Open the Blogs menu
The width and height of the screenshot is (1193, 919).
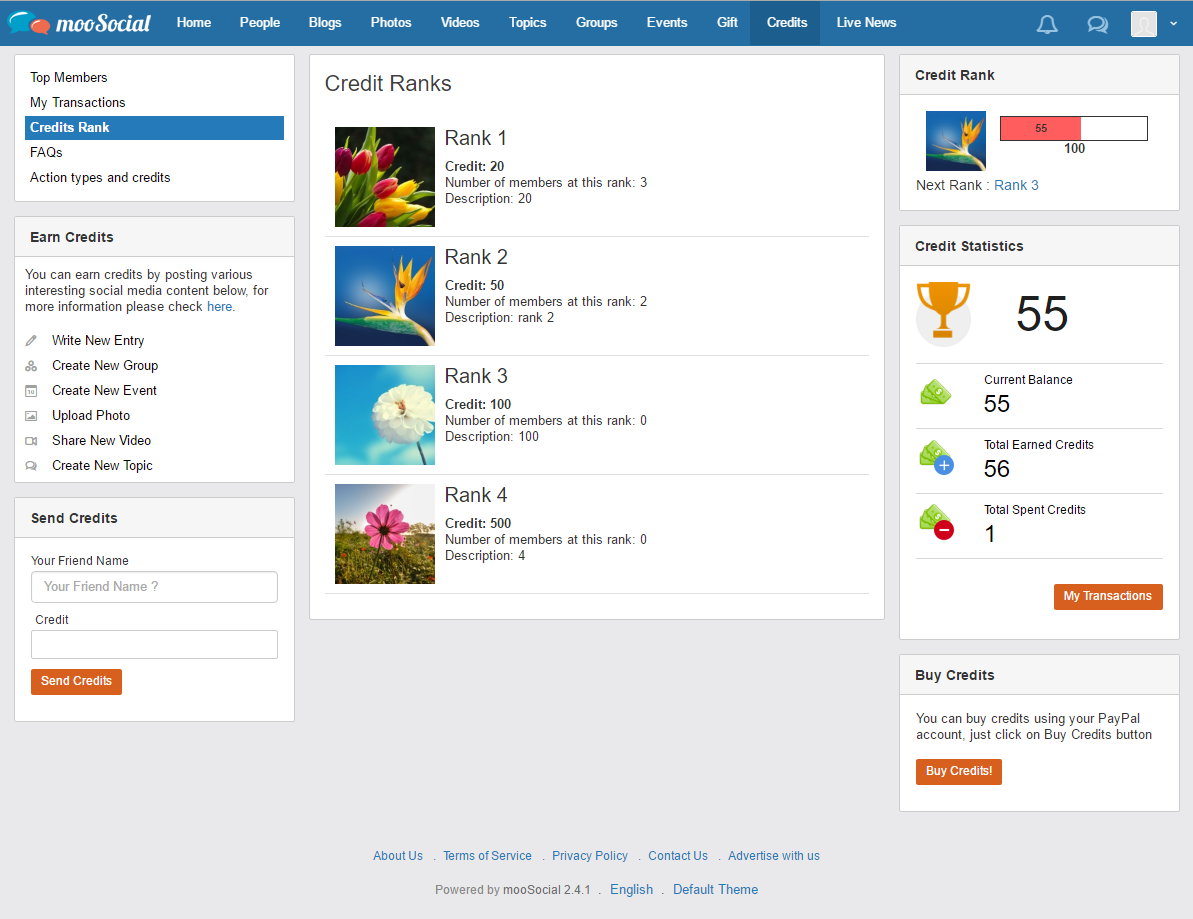[x=325, y=23]
